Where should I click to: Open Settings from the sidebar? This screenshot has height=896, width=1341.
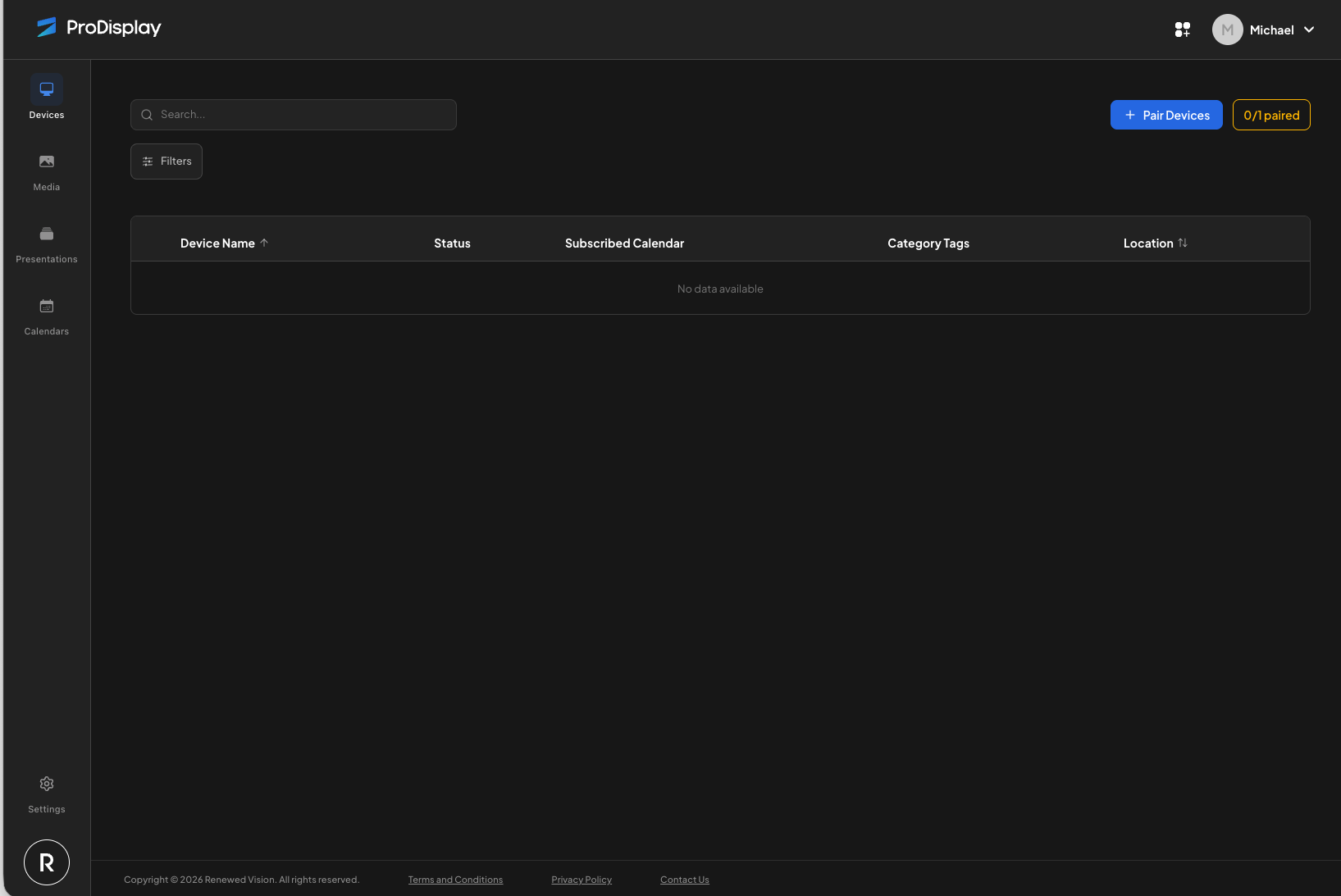(x=47, y=794)
